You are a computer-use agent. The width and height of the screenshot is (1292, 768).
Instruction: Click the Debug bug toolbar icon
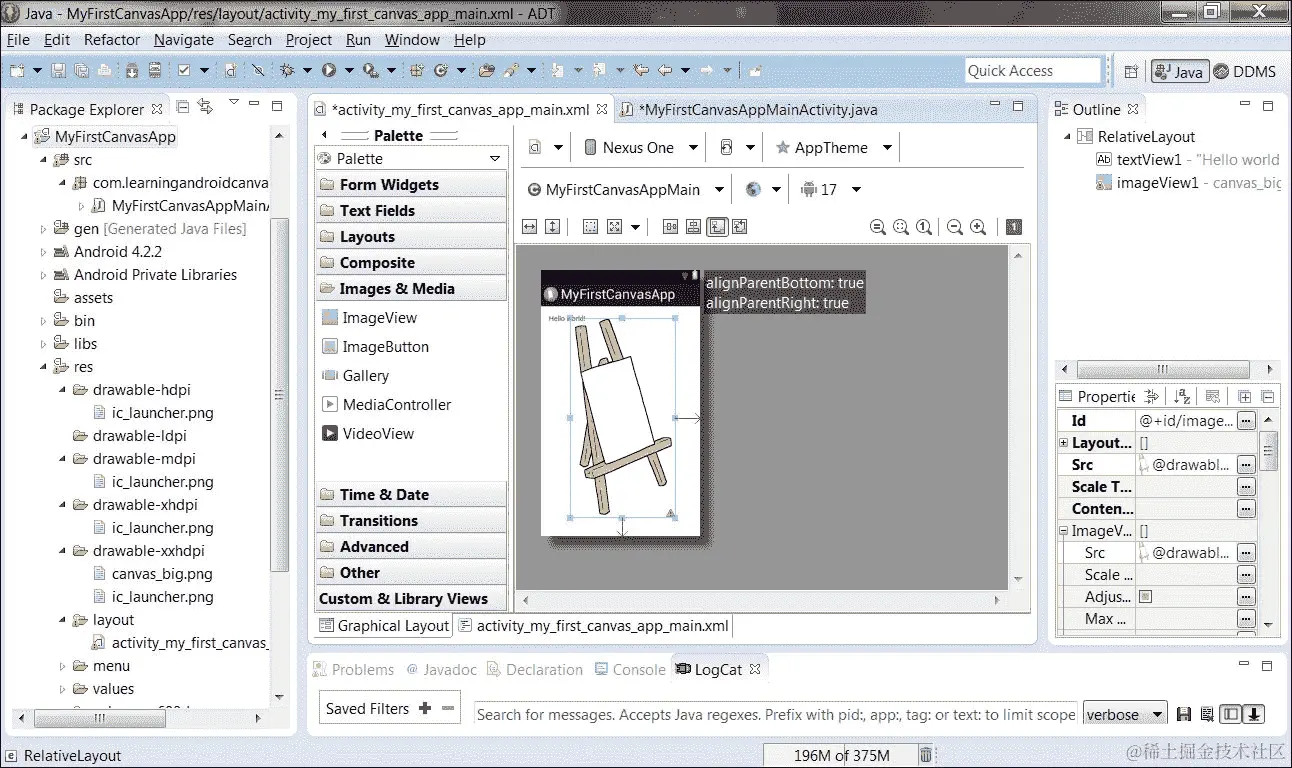pyautogui.click(x=287, y=71)
